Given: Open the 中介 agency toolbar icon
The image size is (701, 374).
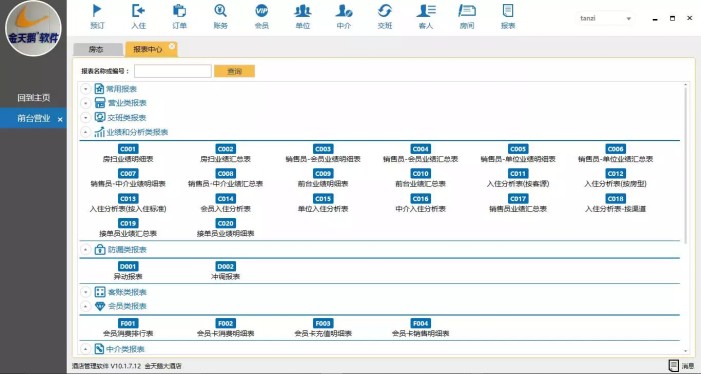Looking at the screenshot, I should pyautogui.click(x=344, y=17).
